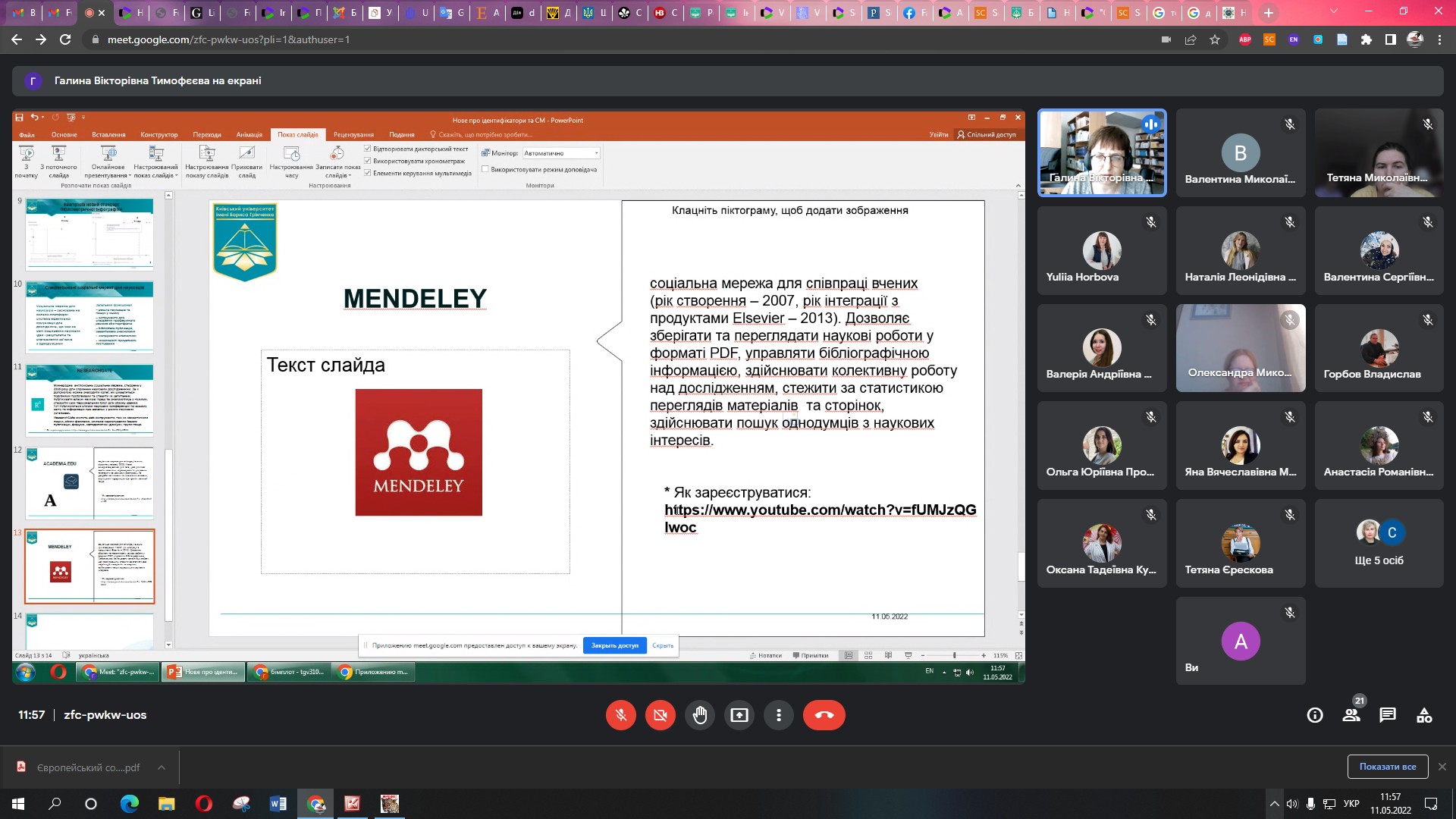The height and width of the screenshot is (819, 1456).
Task: Unmute the microphone in Meet controls
Action: [x=620, y=715]
